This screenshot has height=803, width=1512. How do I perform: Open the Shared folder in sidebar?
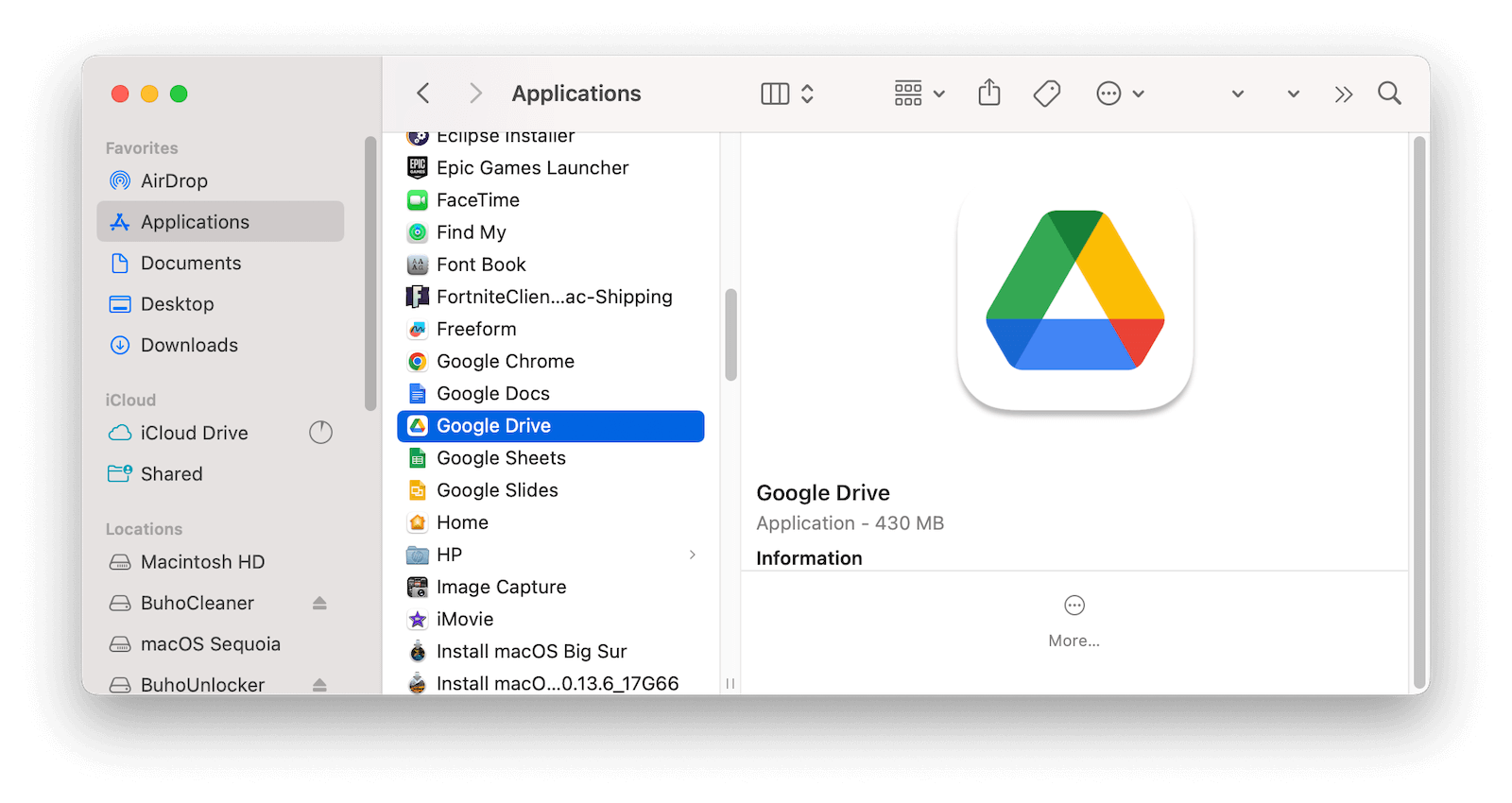click(x=220, y=473)
